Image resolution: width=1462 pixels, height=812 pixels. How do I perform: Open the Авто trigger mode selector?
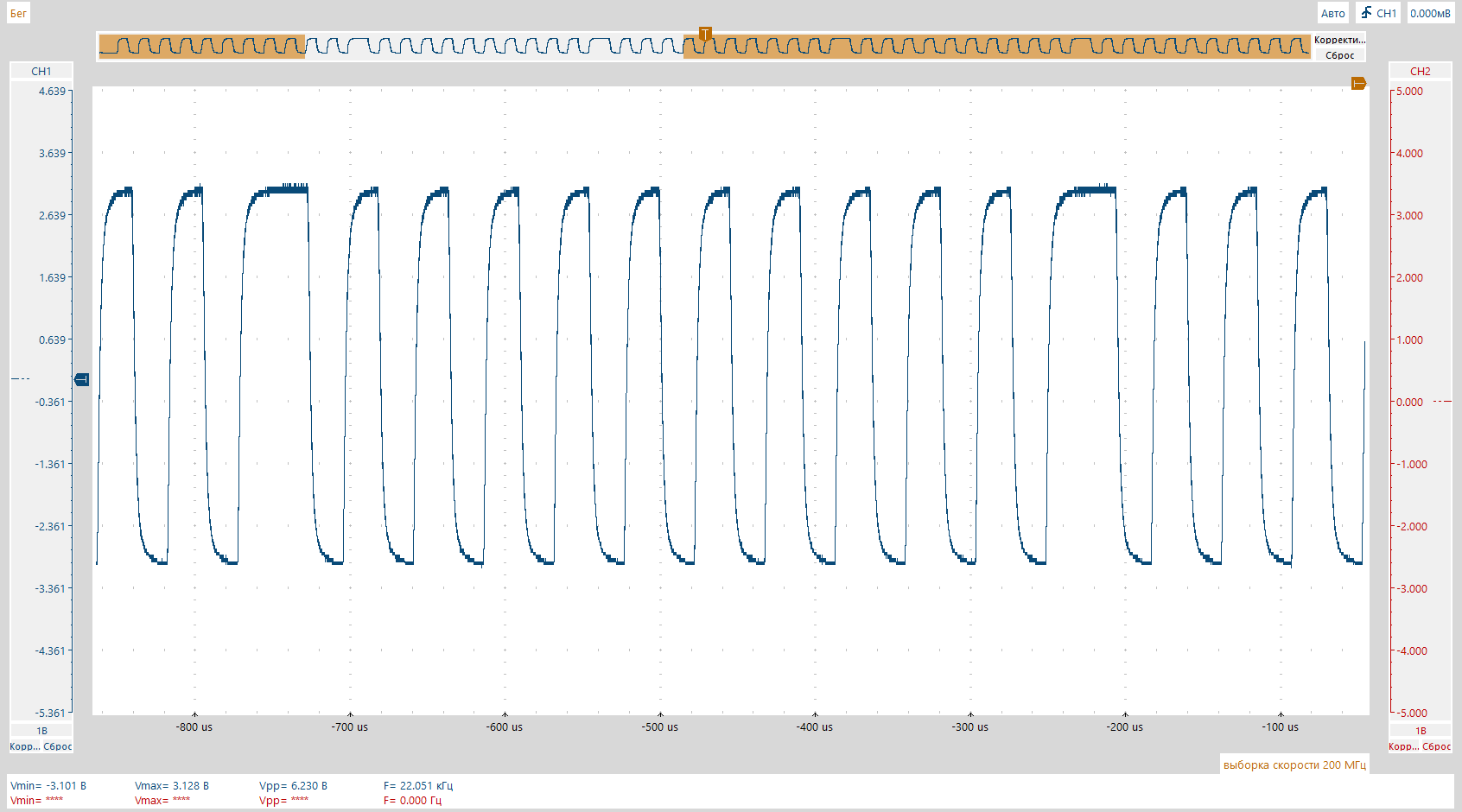click(x=1332, y=13)
